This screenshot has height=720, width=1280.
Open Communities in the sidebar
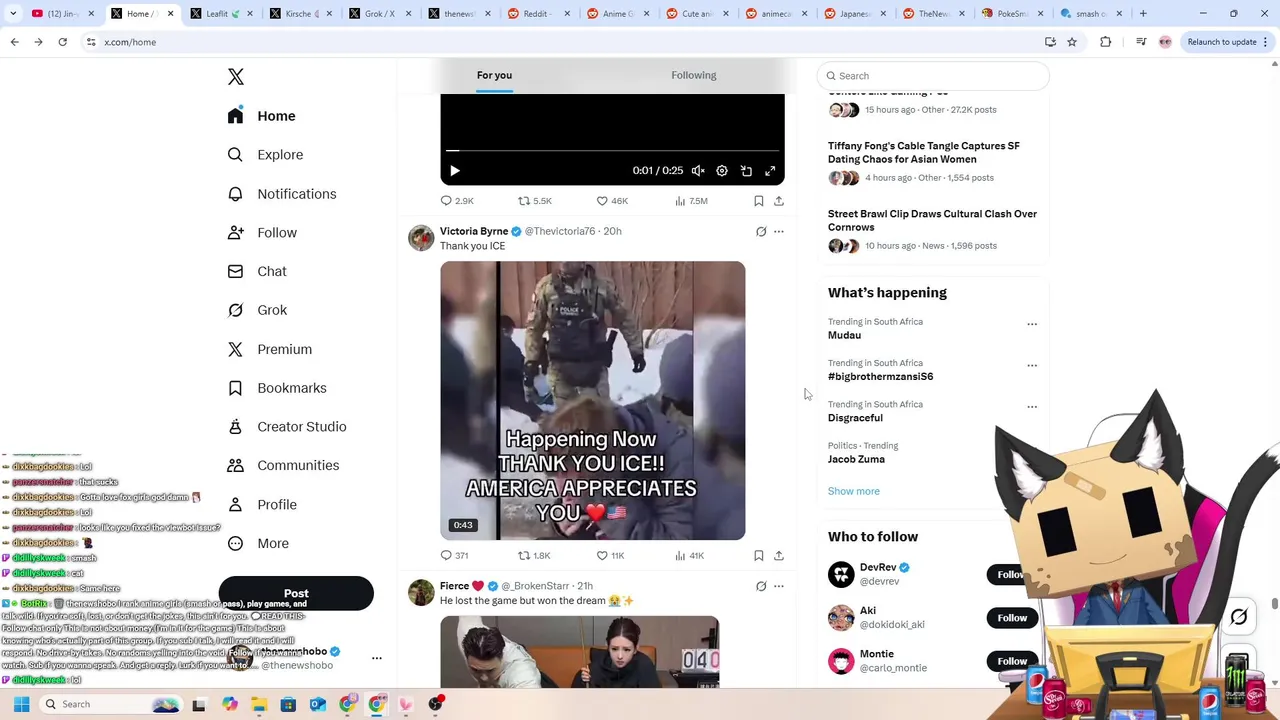tap(283, 465)
